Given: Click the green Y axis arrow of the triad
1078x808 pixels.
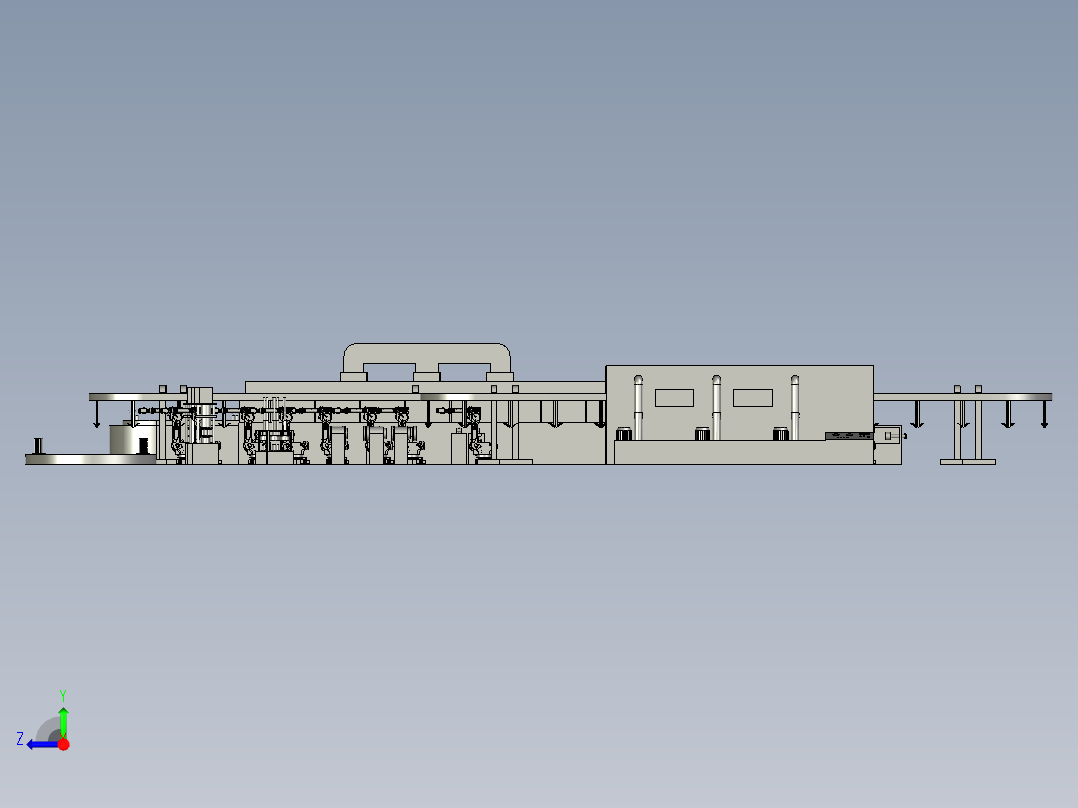Looking at the screenshot, I should 63,721.
